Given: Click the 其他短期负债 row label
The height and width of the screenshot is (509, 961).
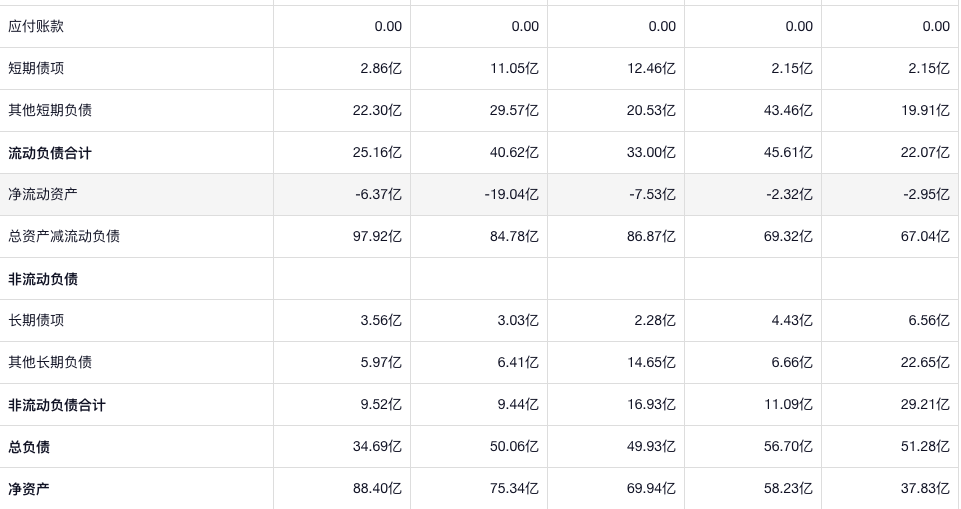Looking at the screenshot, I should 50,111.
